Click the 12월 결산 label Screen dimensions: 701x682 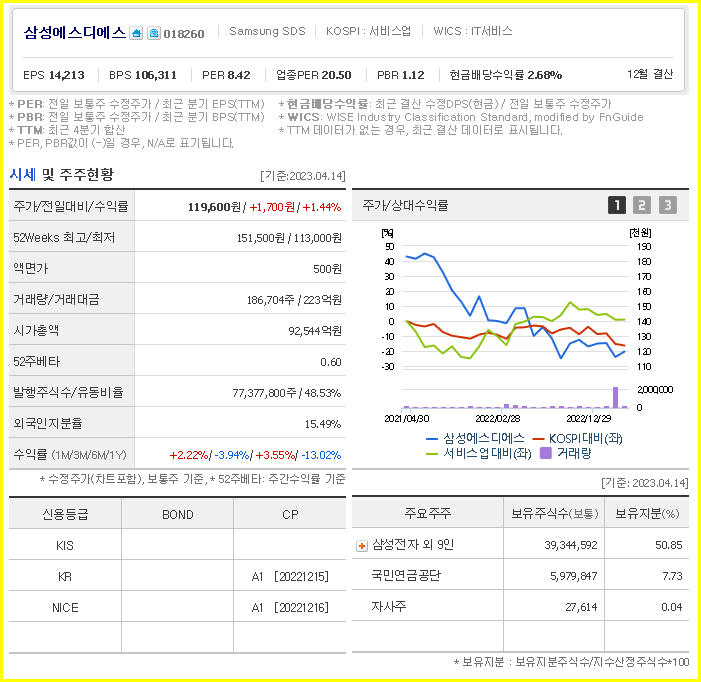coord(650,74)
